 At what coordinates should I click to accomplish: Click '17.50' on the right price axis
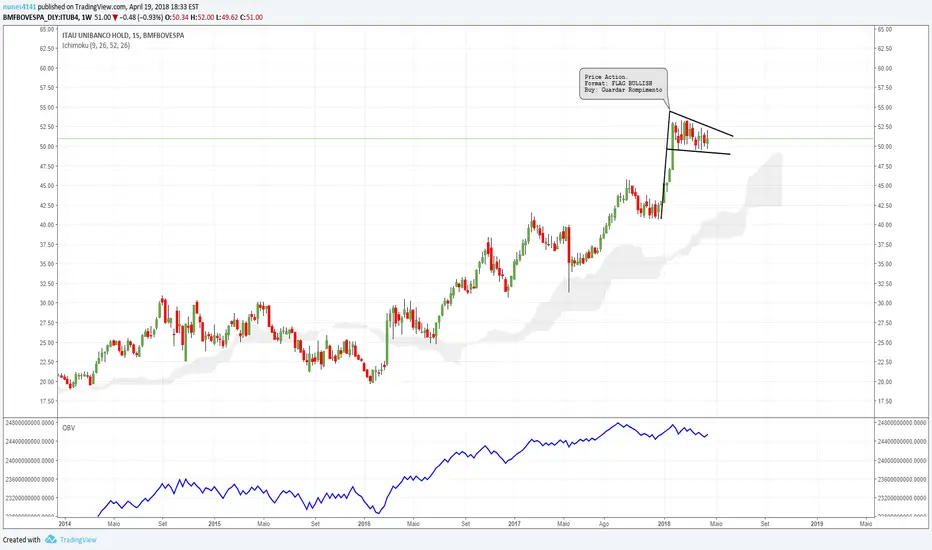[884, 401]
